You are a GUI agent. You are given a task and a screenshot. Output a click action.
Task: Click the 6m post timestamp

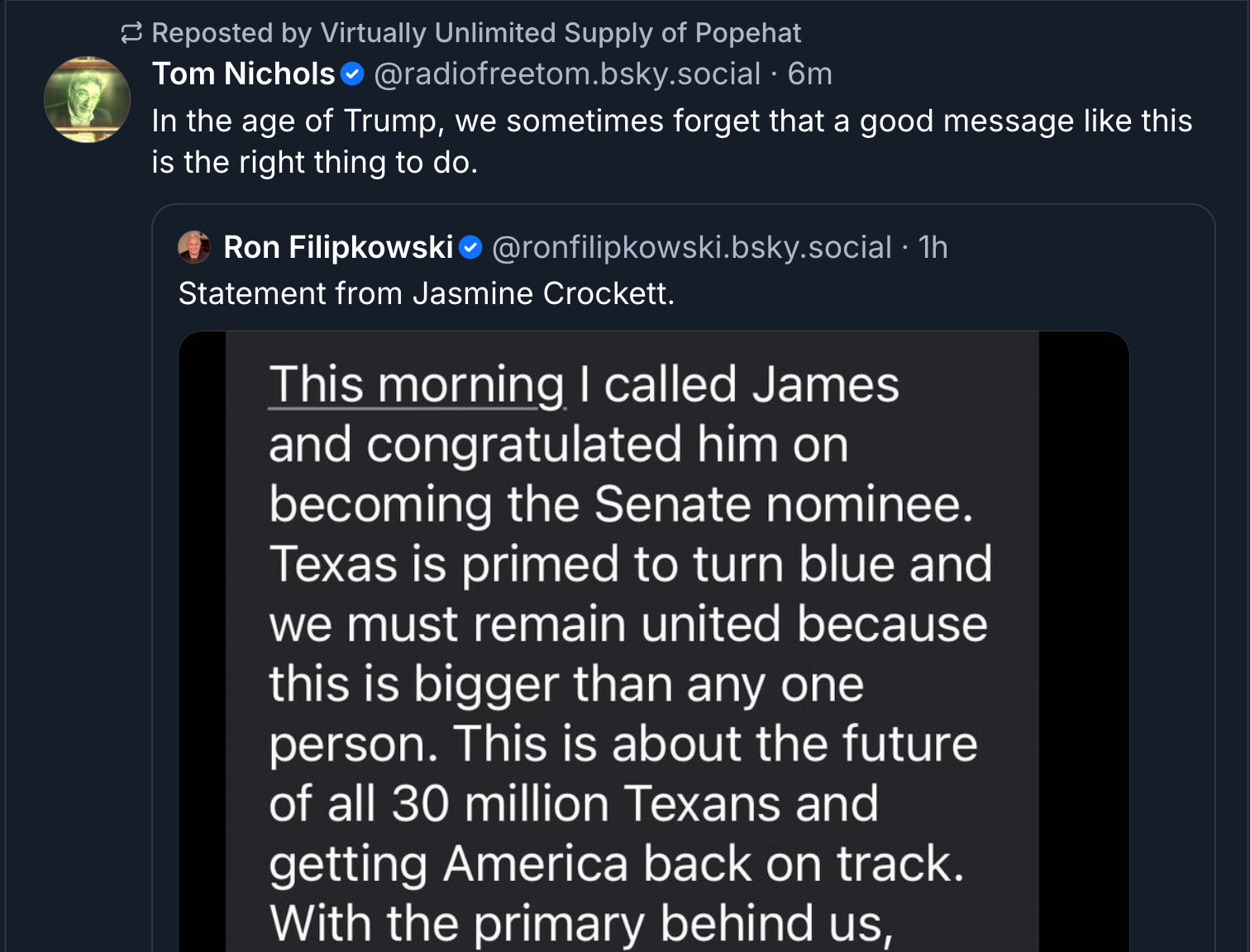click(x=809, y=74)
